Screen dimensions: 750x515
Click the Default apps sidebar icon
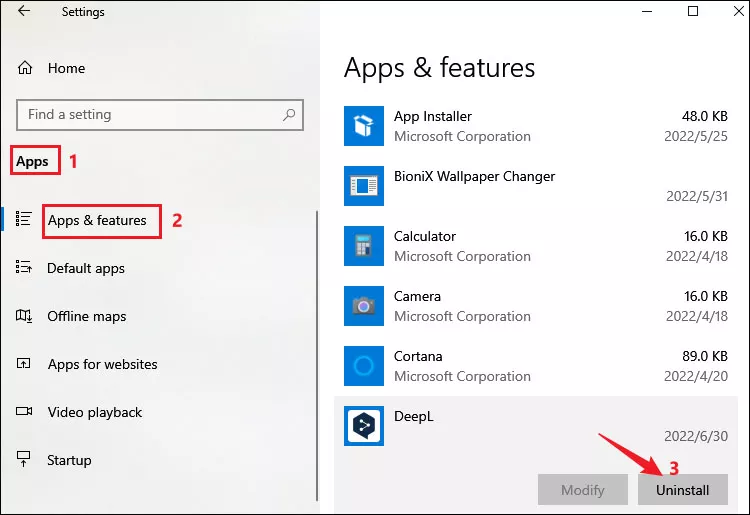[23, 267]
